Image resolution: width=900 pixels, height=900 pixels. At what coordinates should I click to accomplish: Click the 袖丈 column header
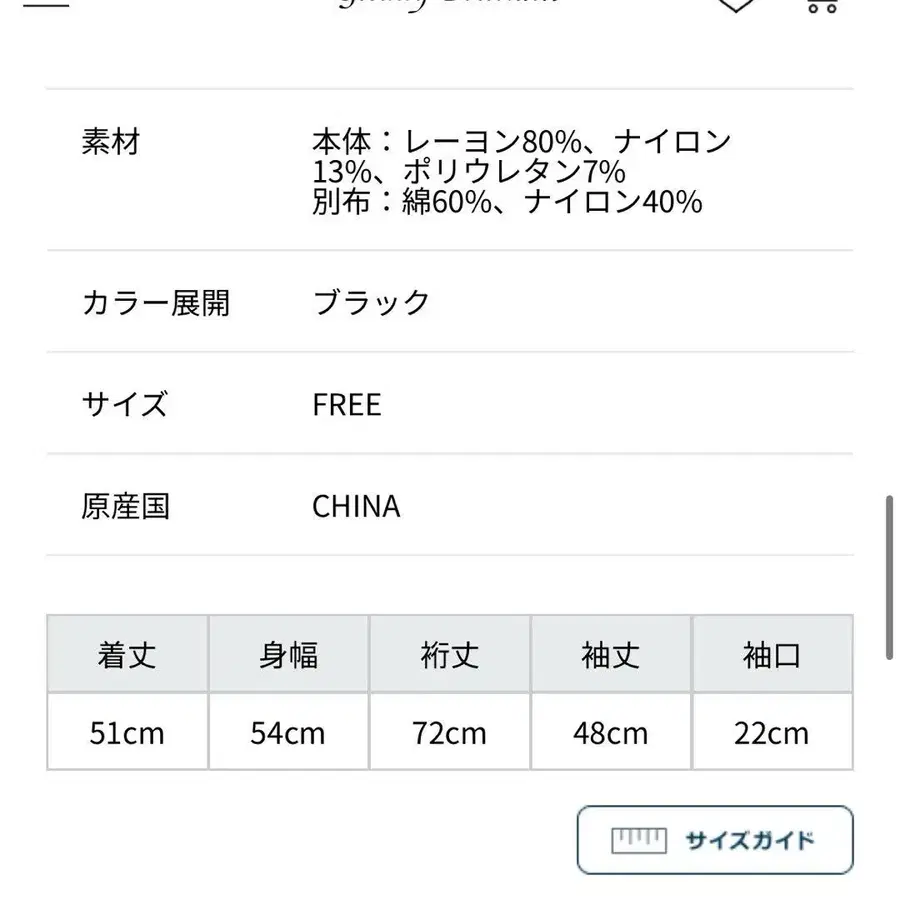point(610,655)
